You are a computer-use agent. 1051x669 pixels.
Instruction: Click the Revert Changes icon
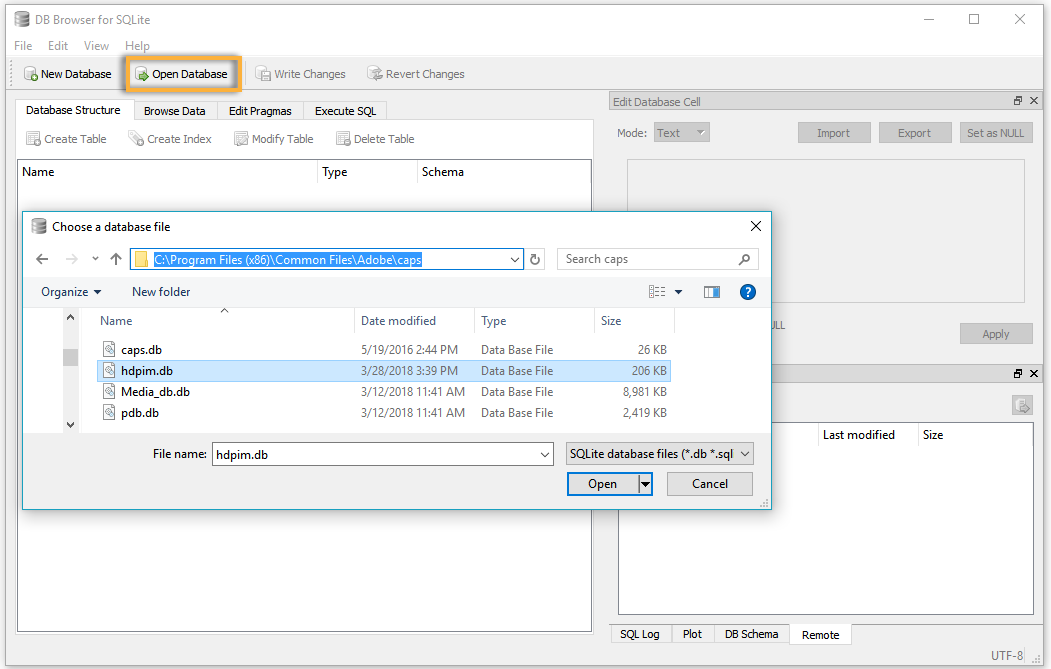(x=415, y=73)
